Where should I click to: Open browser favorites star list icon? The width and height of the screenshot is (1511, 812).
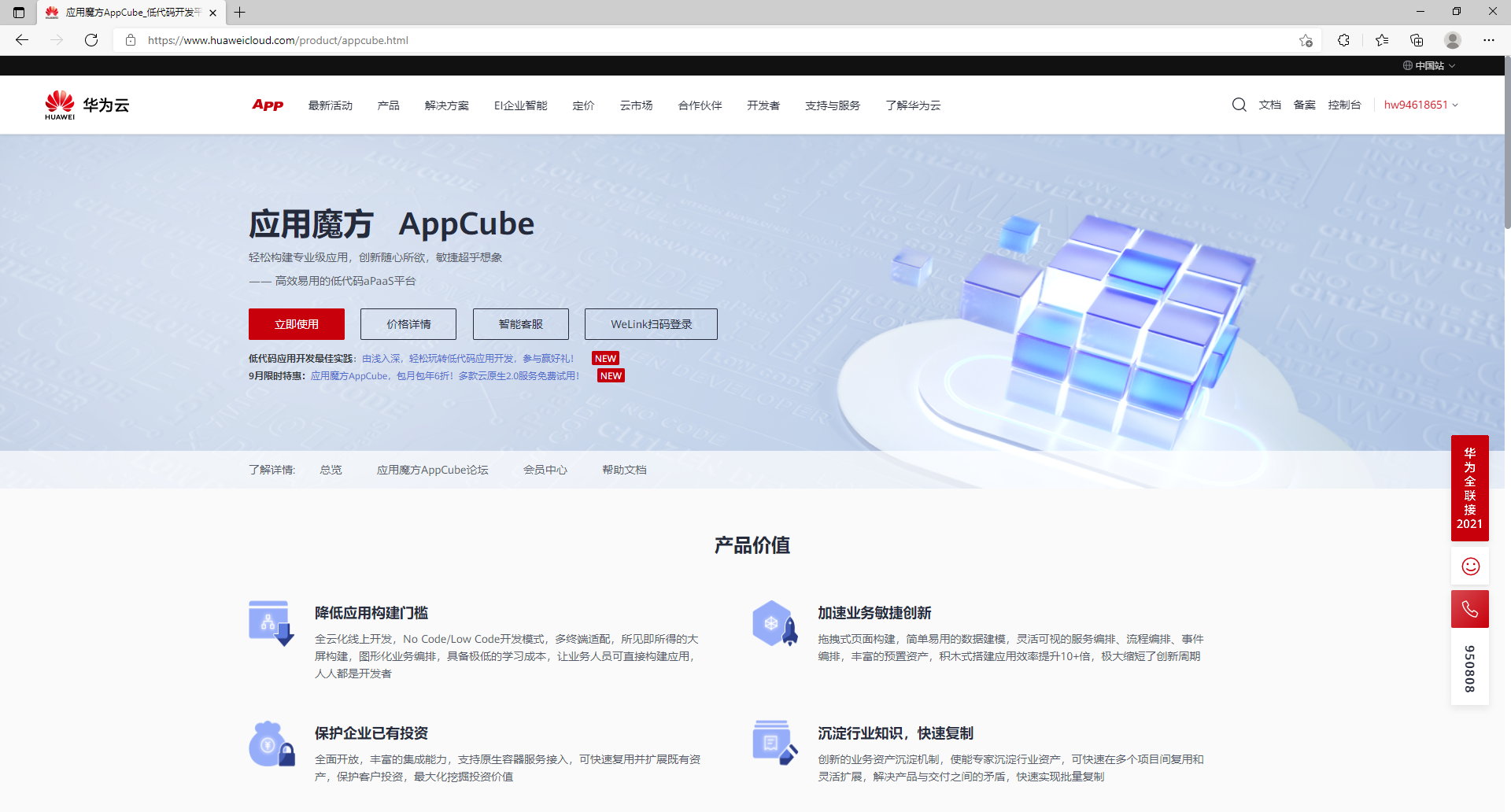pyautogui.click(x=1382, y=40)
